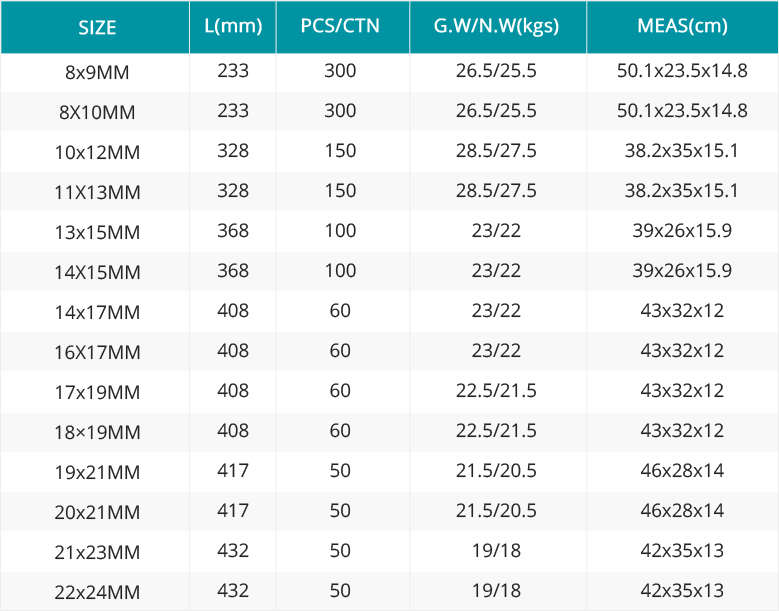Click the 13x15MM size cell
This screenshot has height=611, width=779.
pyautogui.click(x=97, y=232)
